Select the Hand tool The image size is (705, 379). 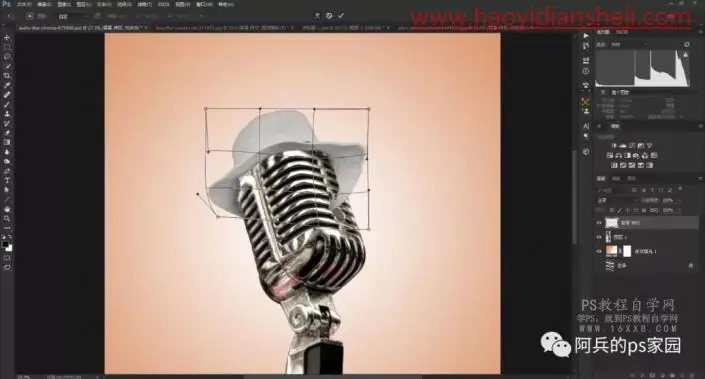coord(7,209)
